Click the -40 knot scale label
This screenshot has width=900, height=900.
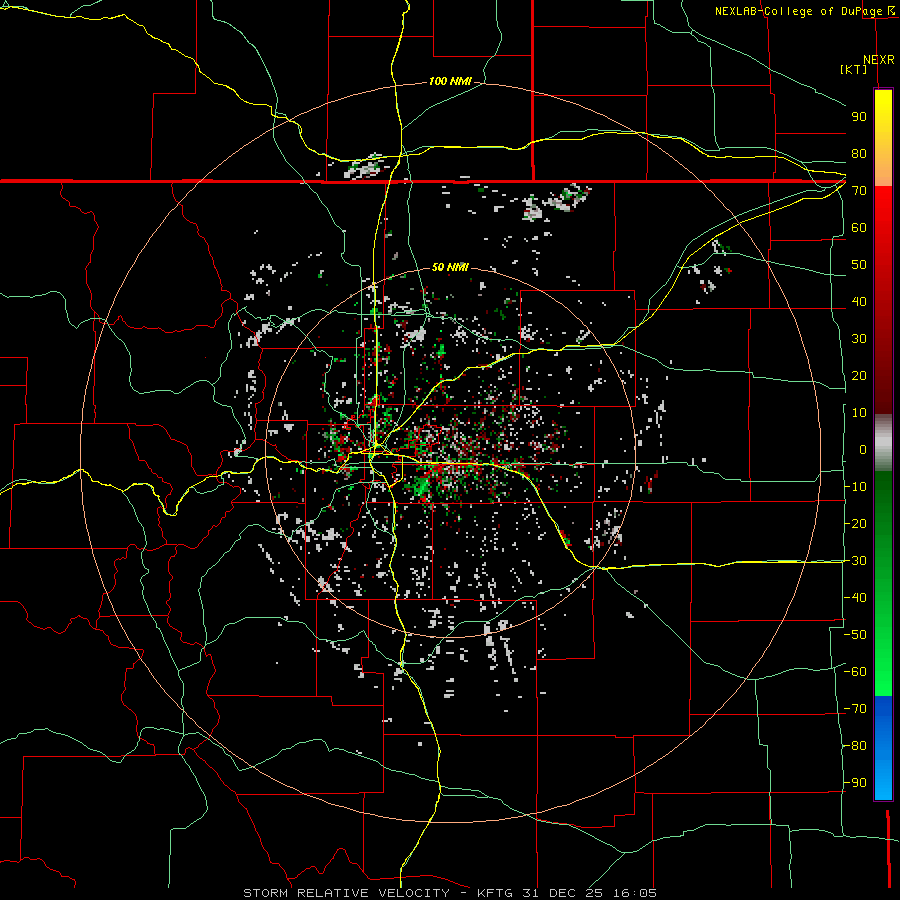[855, 598]
